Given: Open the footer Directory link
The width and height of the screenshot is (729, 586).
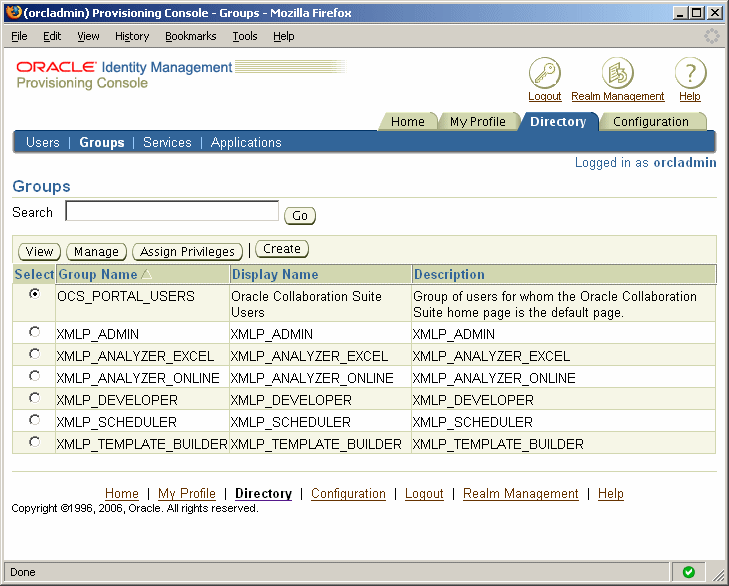Looking at the screenshot, I should pos(264,493).
